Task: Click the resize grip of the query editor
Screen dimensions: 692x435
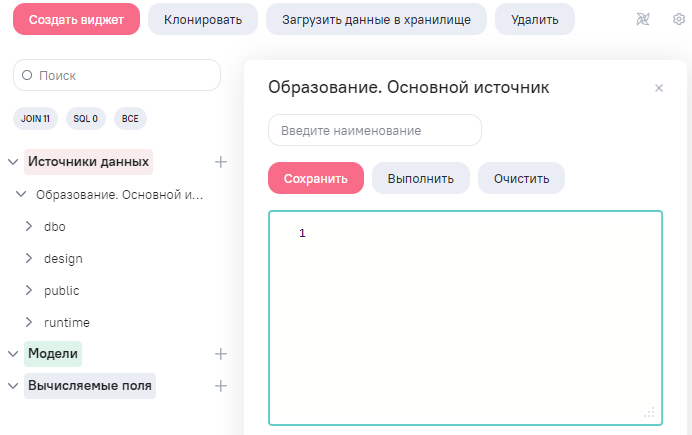Action: click(x=649, y=411)
